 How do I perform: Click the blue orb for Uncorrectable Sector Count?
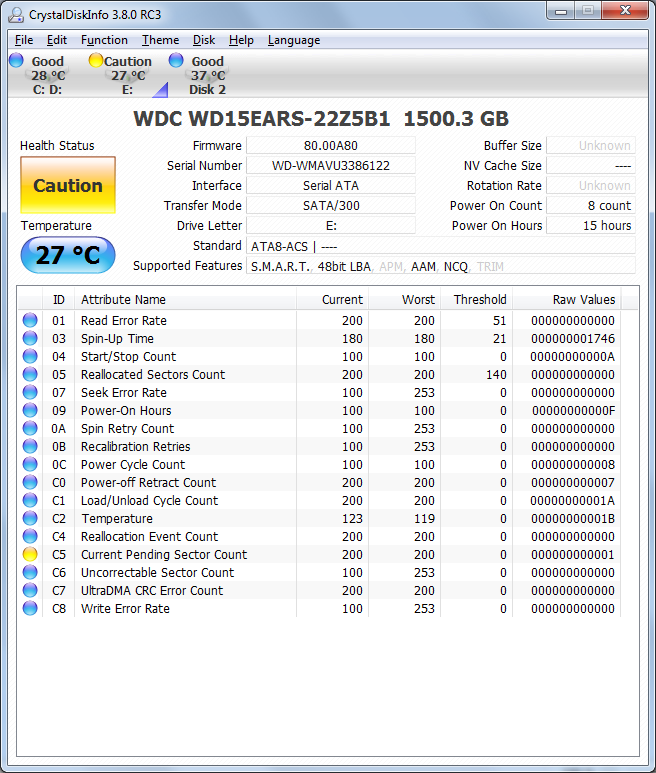pyautogui.click(x=30, y=572)
